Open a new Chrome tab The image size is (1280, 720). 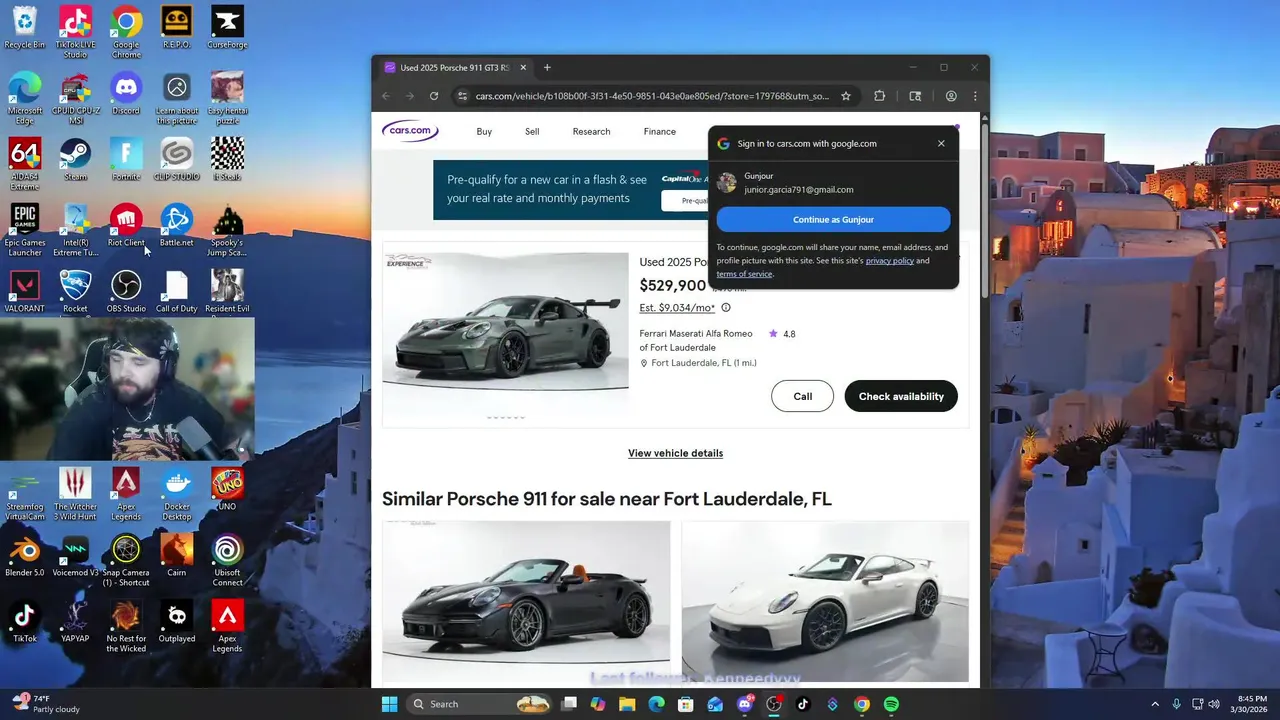click(547, 67)
